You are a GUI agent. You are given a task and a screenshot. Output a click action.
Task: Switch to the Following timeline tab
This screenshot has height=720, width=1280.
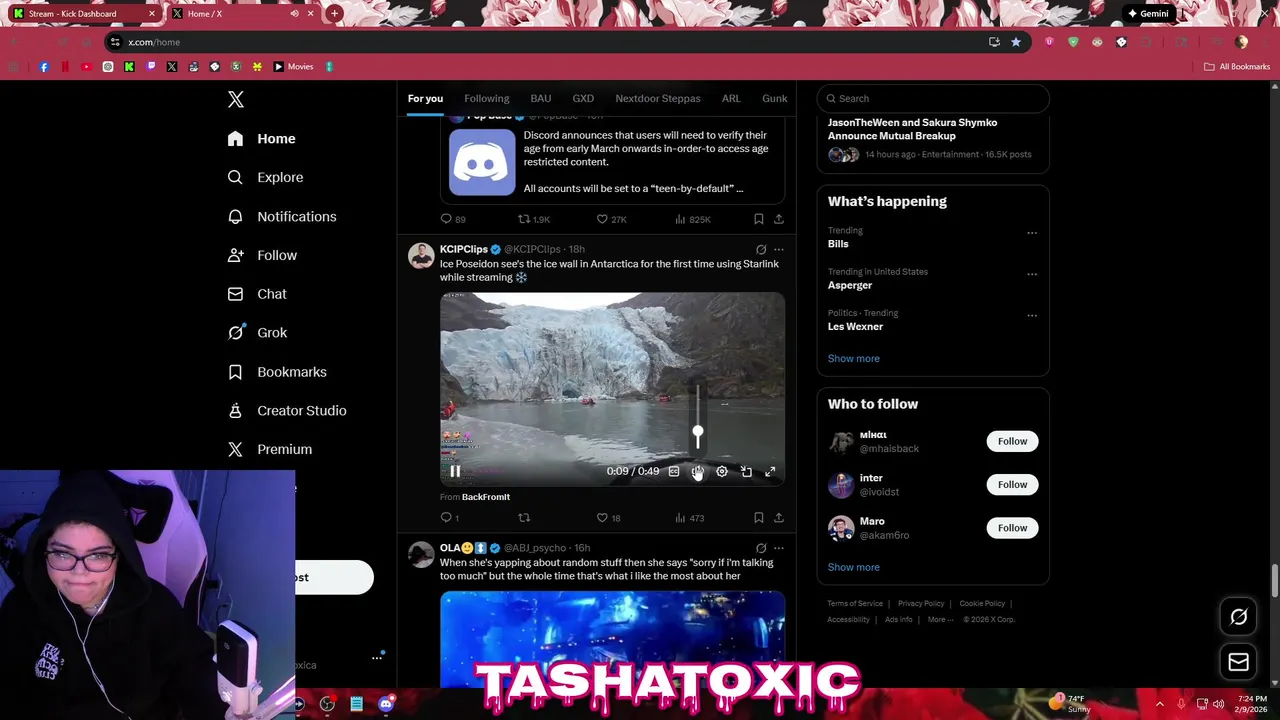pos(487,98)
